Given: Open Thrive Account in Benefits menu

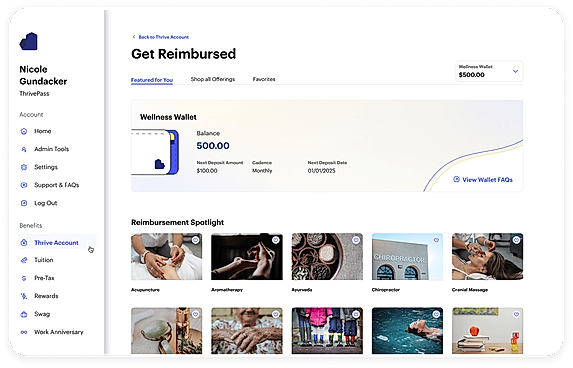Looking at the screenshot, I should 57,243.
